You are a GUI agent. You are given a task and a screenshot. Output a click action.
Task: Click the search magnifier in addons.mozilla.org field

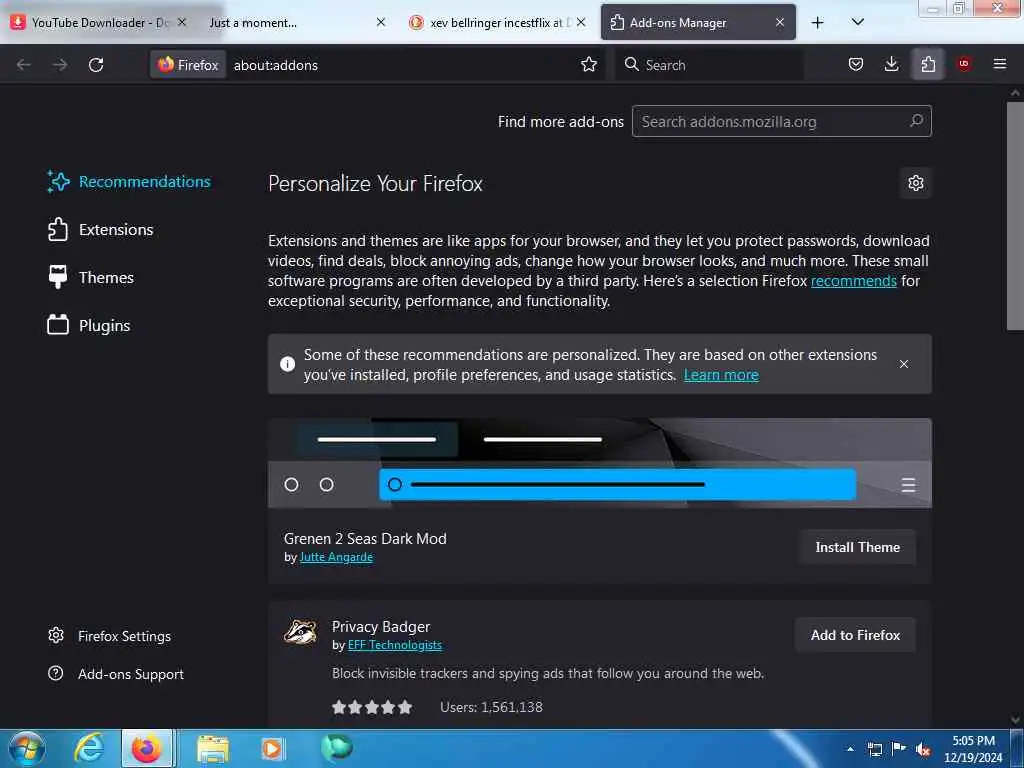(916, 121)
